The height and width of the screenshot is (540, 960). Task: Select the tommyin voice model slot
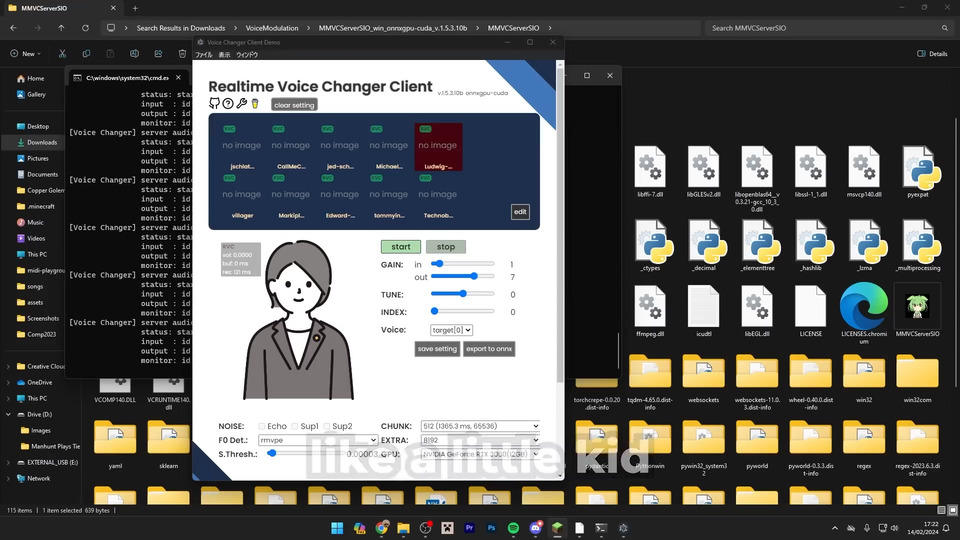click(389, 196)
